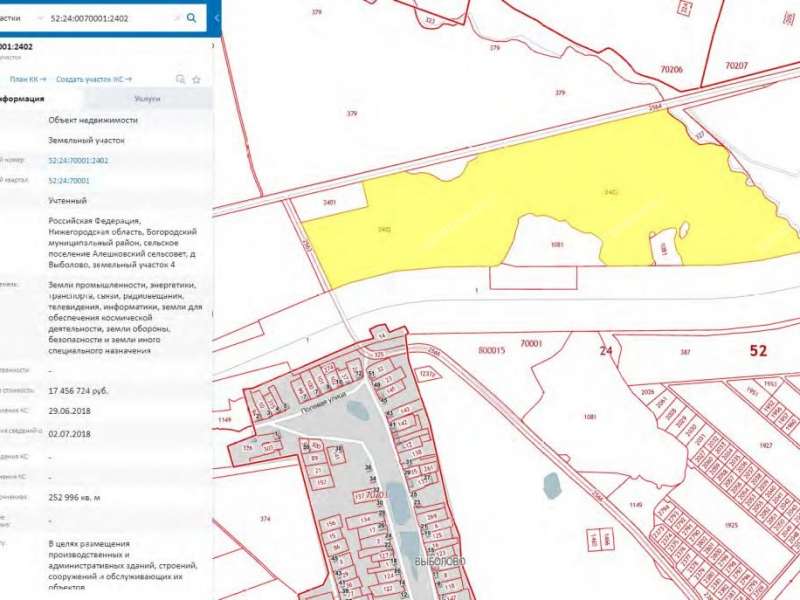Clear the search field with the small x icon
The height and width of the screenshot is (600, 800).
[x=177, y=17]
